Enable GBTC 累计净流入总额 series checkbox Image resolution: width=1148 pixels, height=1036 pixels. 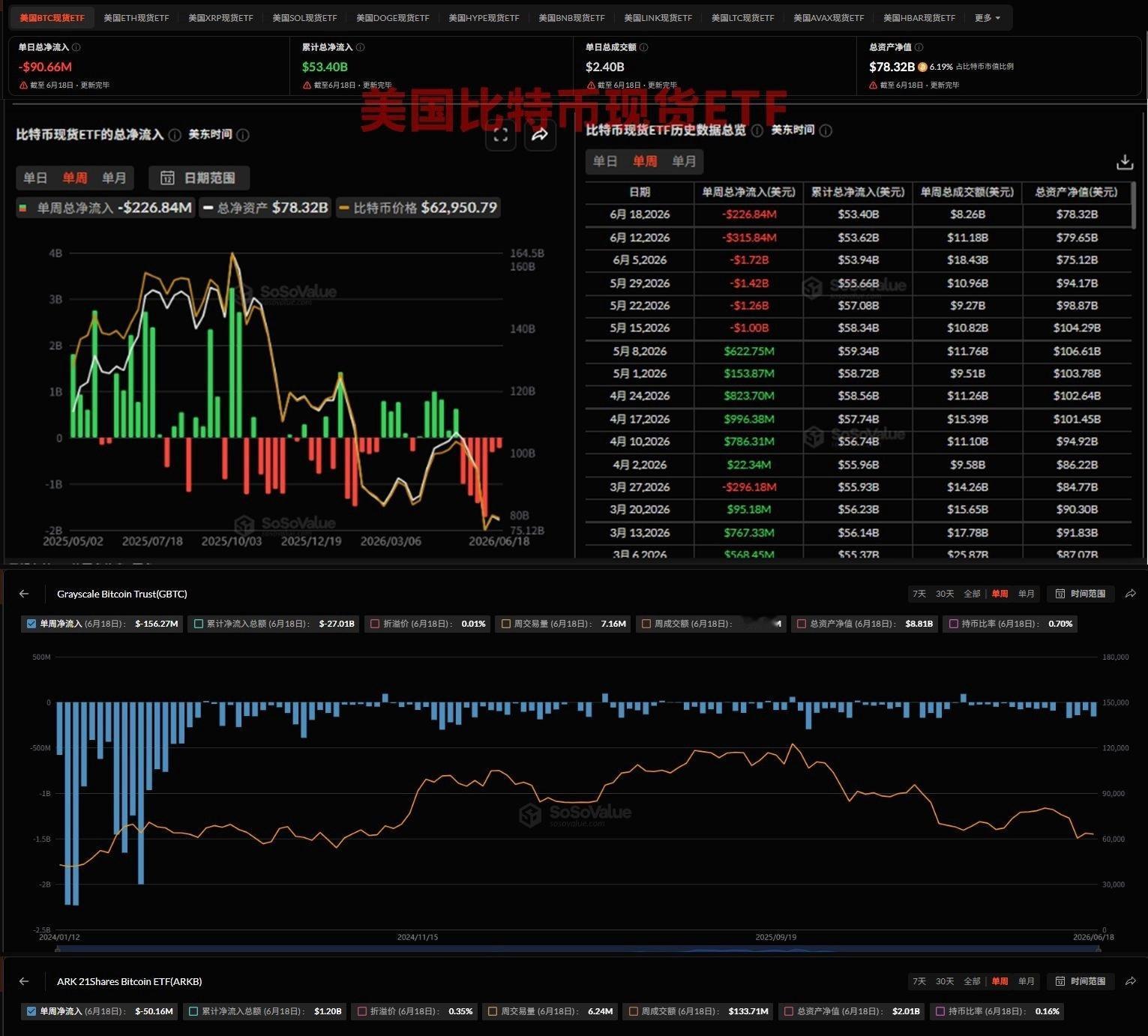pyautogui.click(x=199, y=624)
